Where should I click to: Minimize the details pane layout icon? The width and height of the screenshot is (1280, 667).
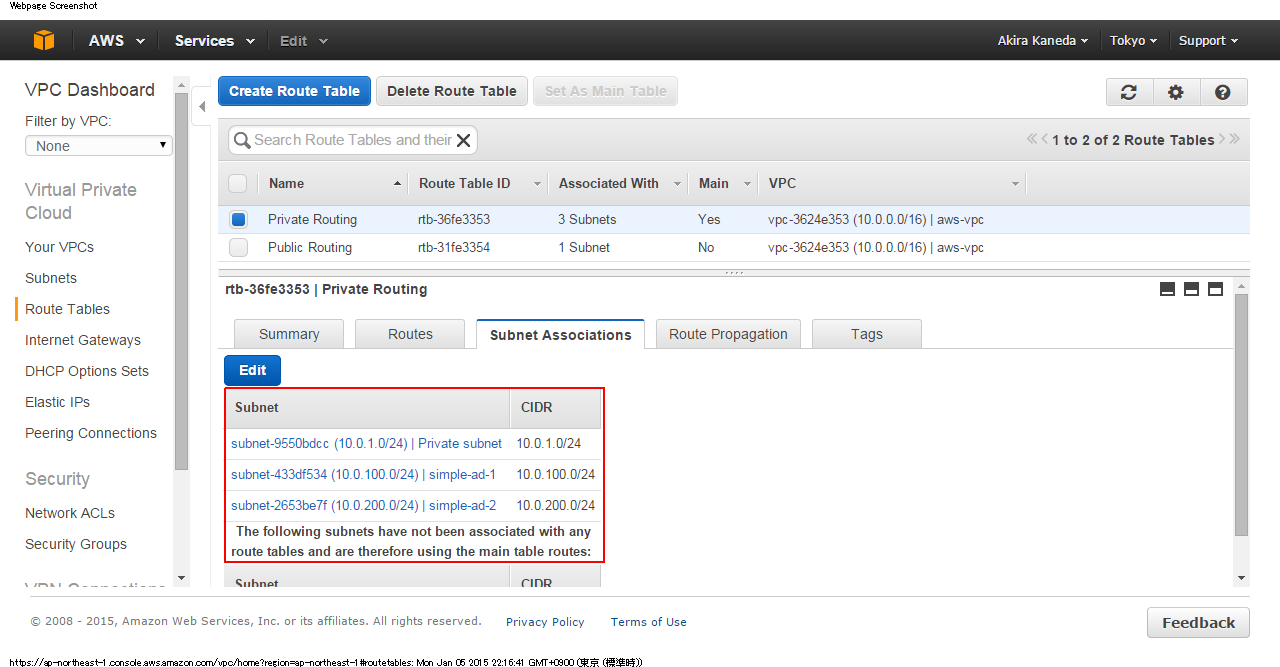point(1167,289)
